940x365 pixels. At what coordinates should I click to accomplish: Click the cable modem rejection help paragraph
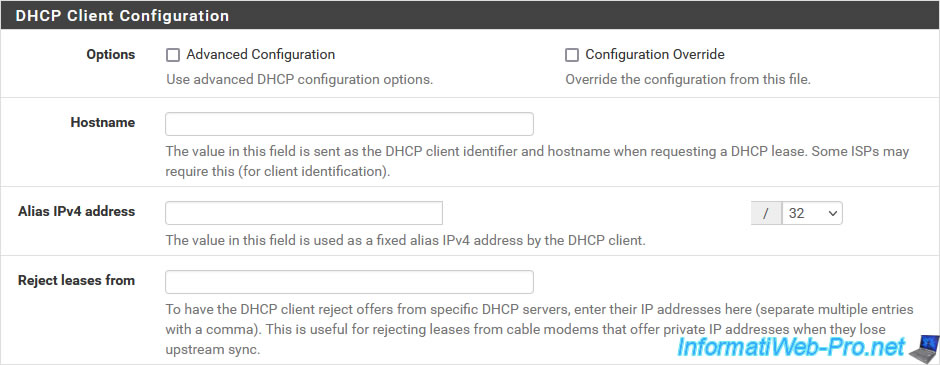540,330
